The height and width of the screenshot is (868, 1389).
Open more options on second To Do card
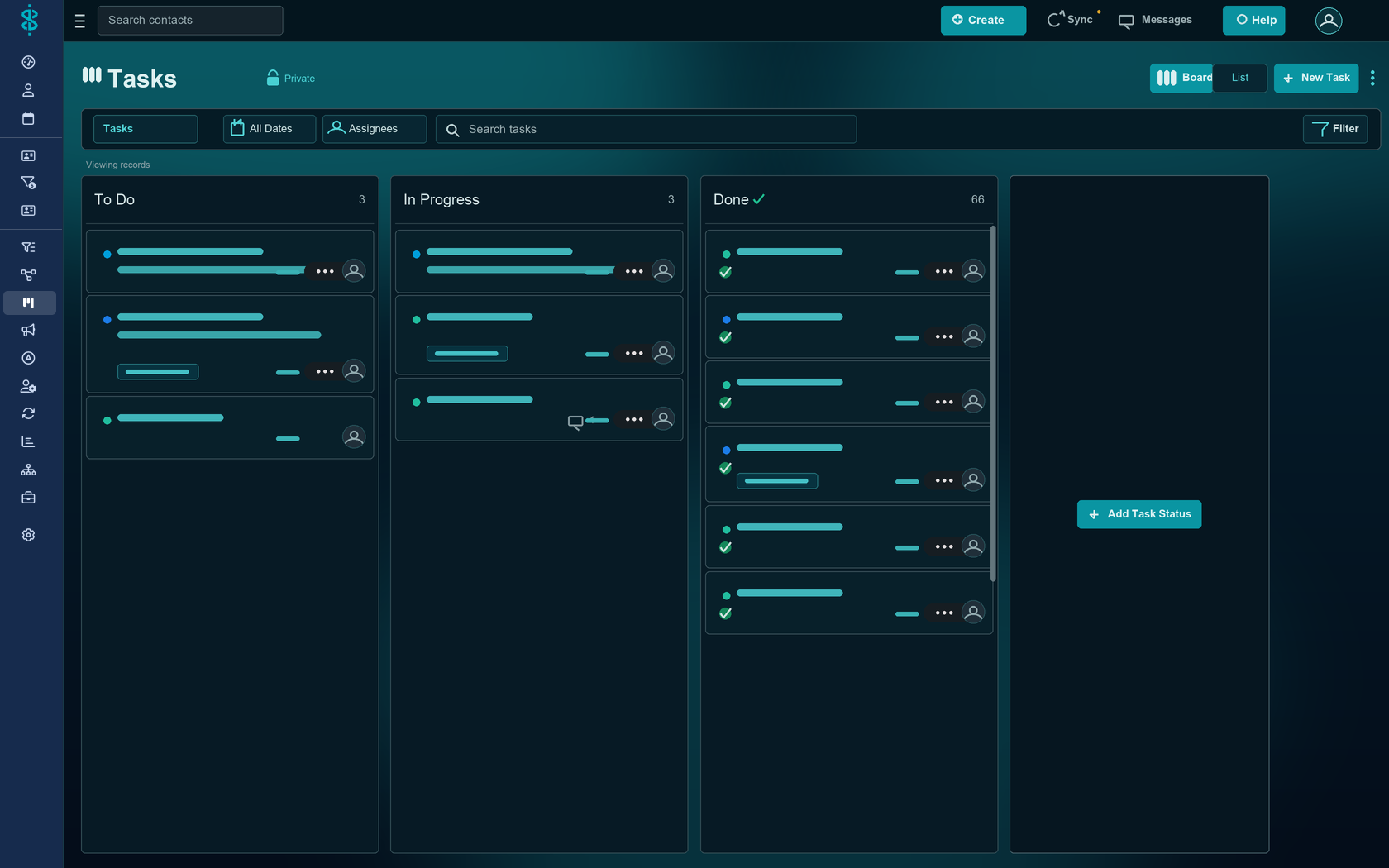[x=325, y=371]
